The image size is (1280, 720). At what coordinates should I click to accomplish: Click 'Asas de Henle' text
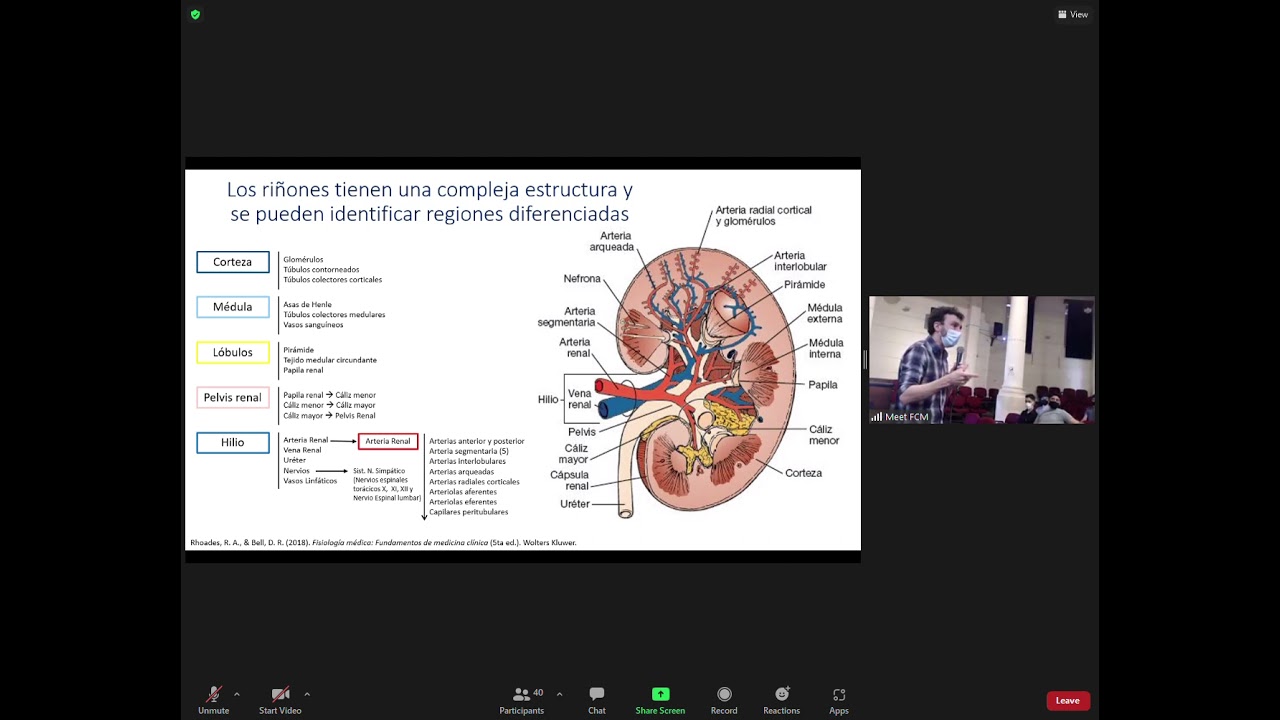tap(307, 304)
